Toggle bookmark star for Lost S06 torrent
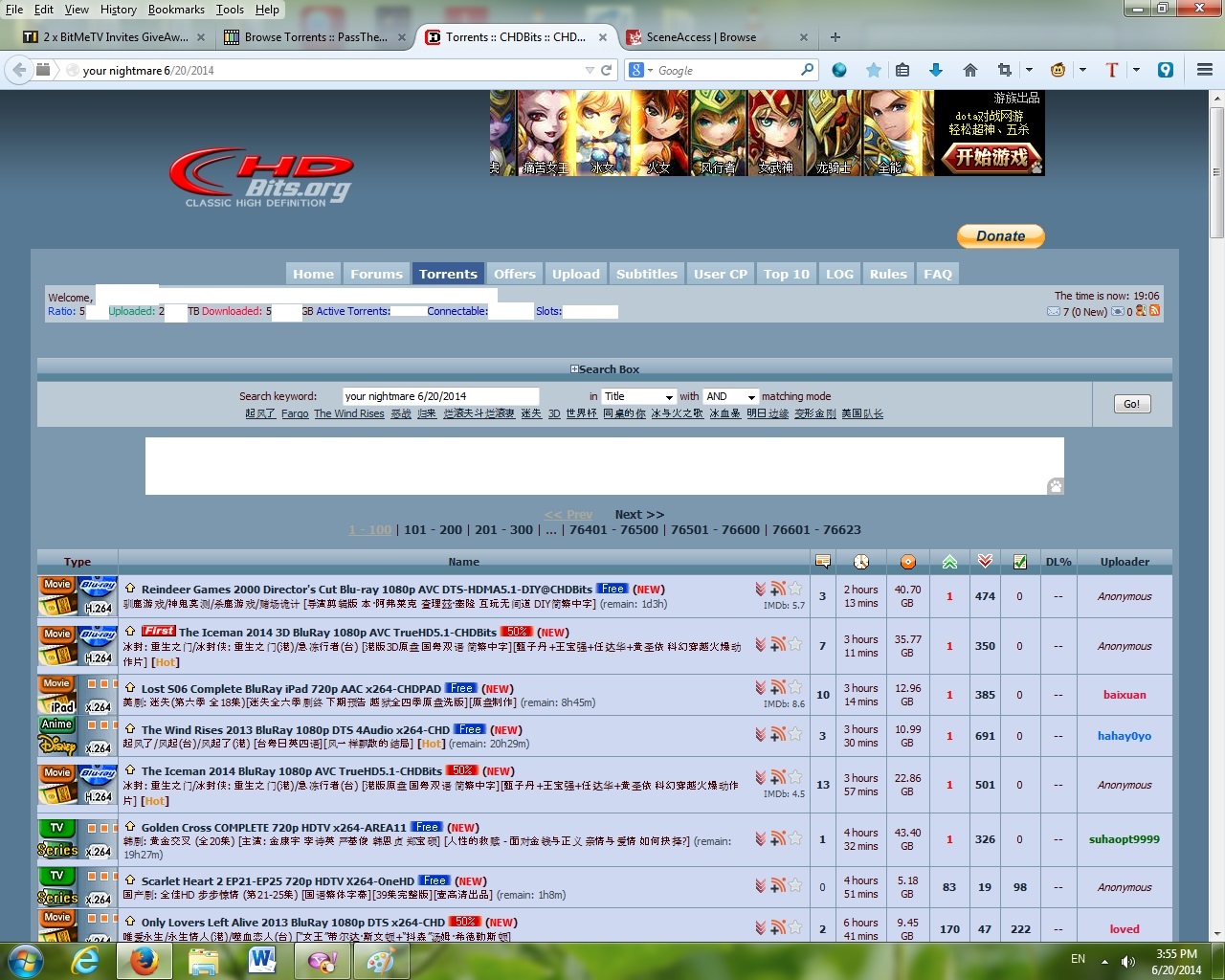This screenshot has width=1225, height=980. coord(795,687)
